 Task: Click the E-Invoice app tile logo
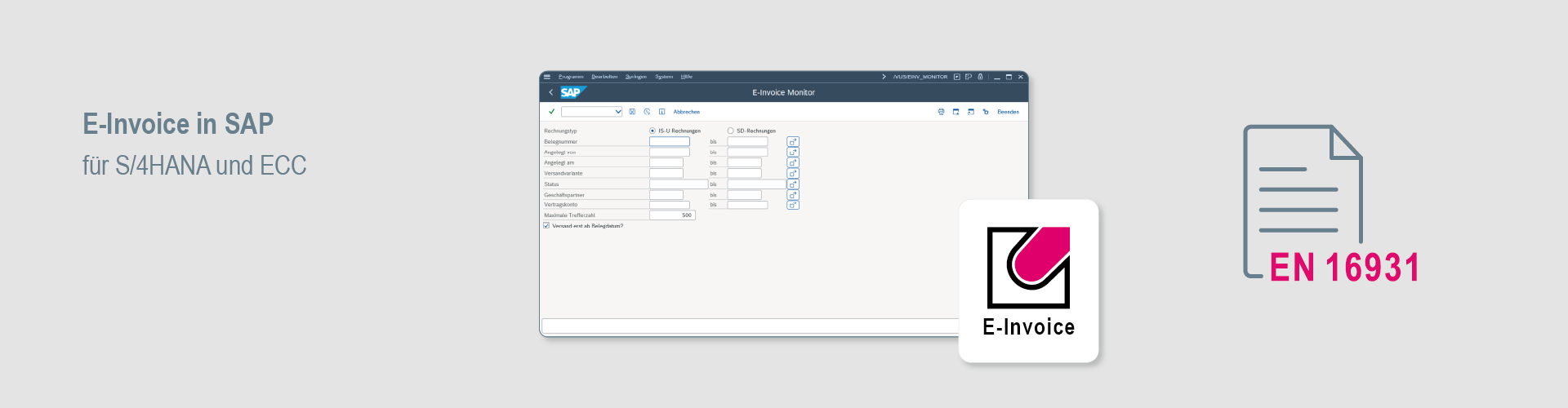coord(1028,268)
